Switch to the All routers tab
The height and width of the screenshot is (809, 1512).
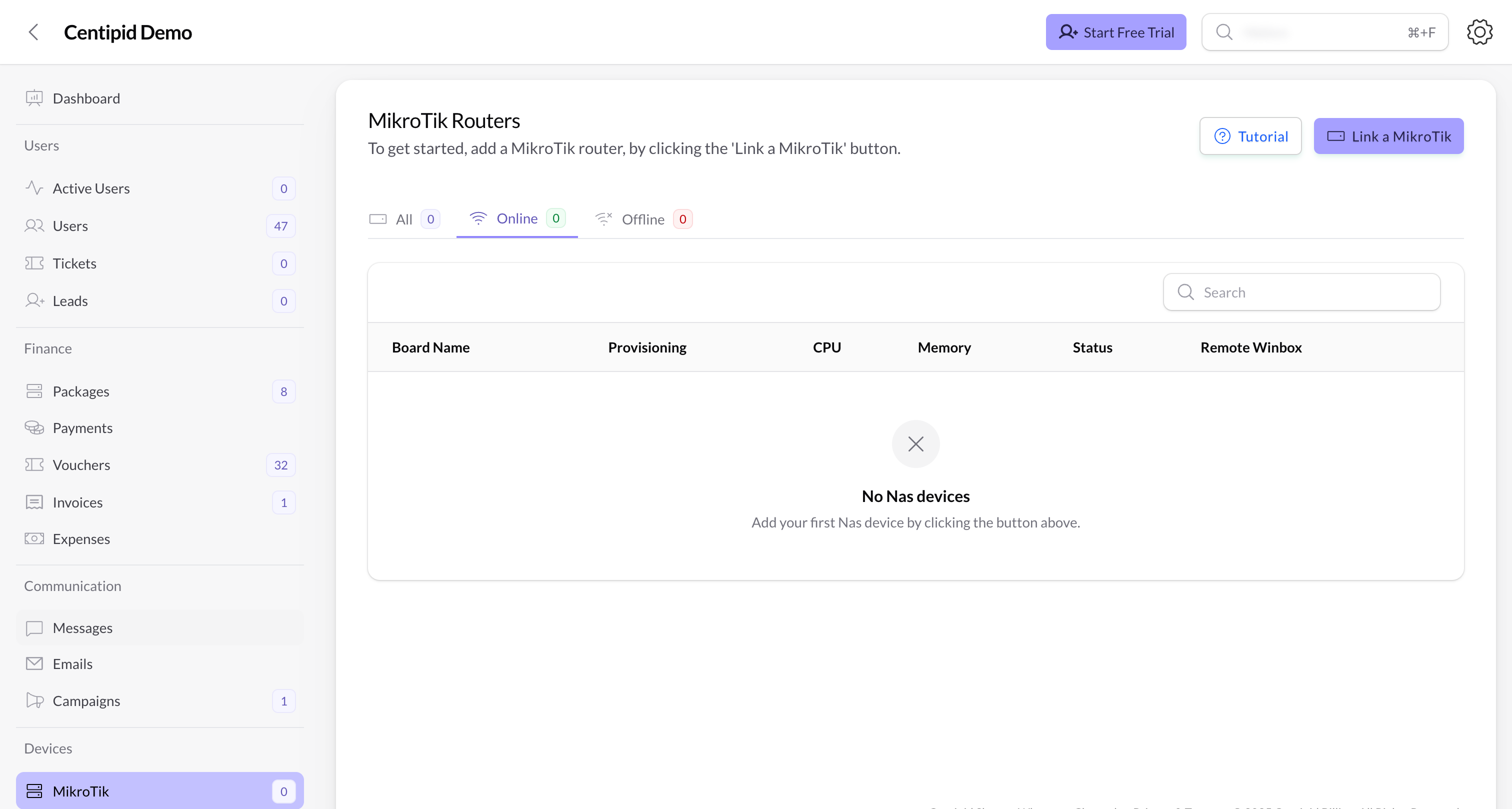pos(404,219)
